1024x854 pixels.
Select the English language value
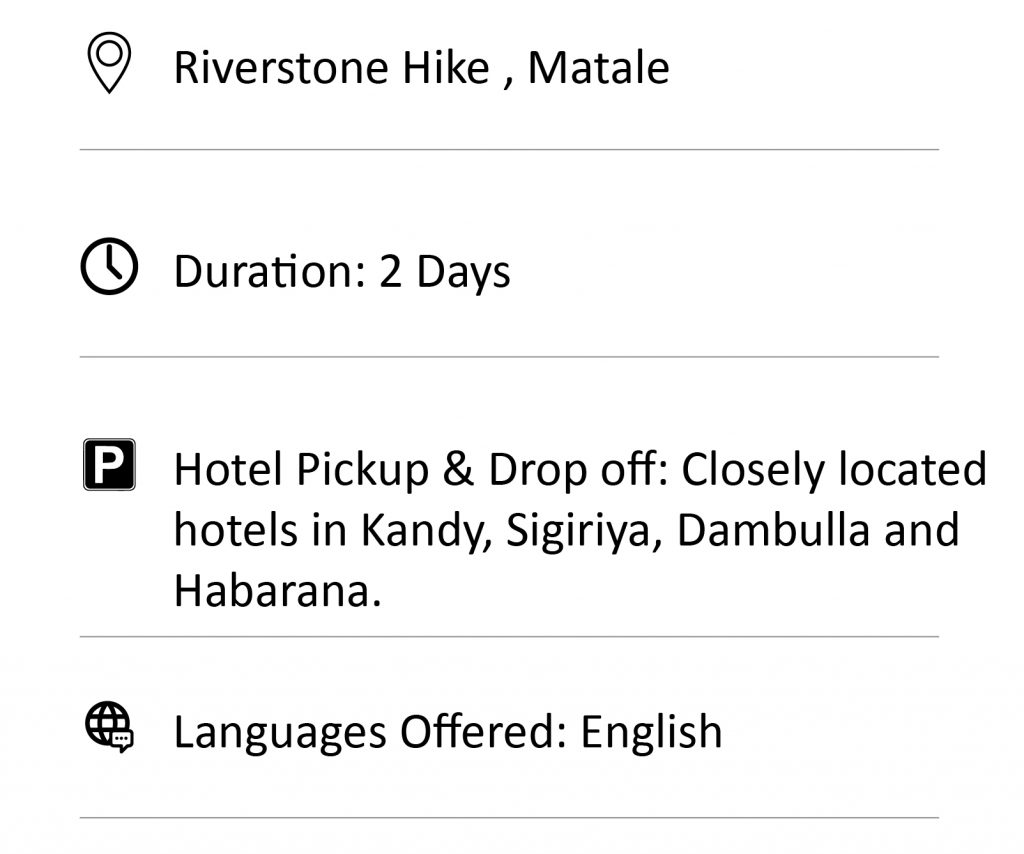[x=651, y=732]
